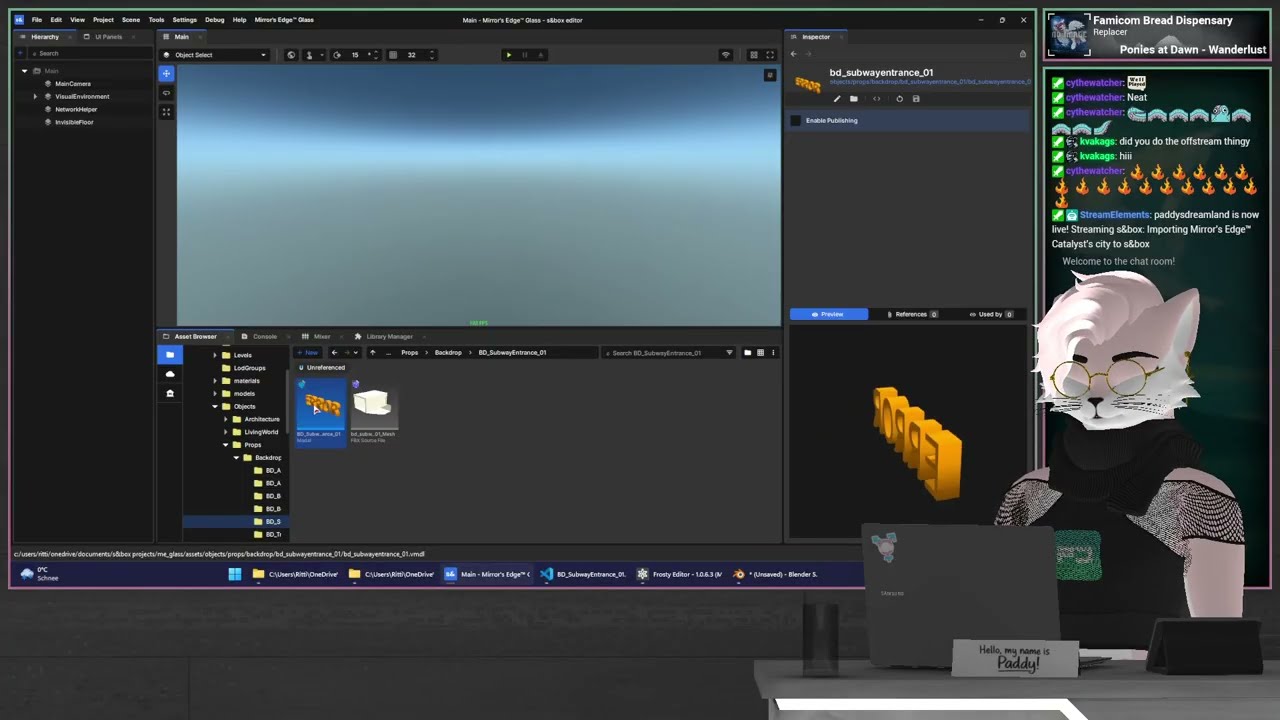Open the asset browser three-dot options menu
The width and height of the screenshot is (1280, 720).
tap(773, 353)
